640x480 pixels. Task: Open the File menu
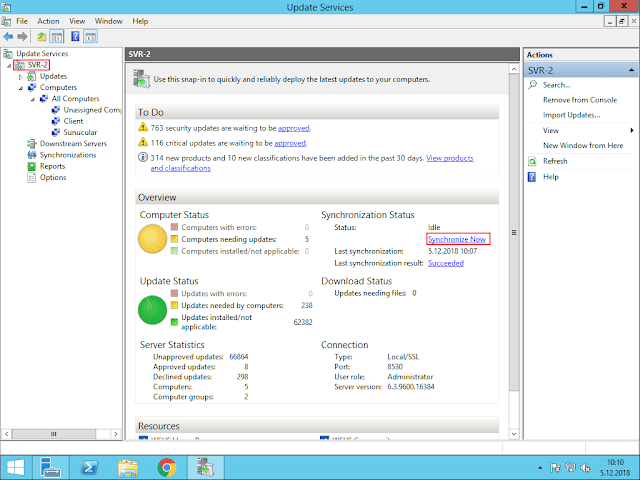(22, 21)
